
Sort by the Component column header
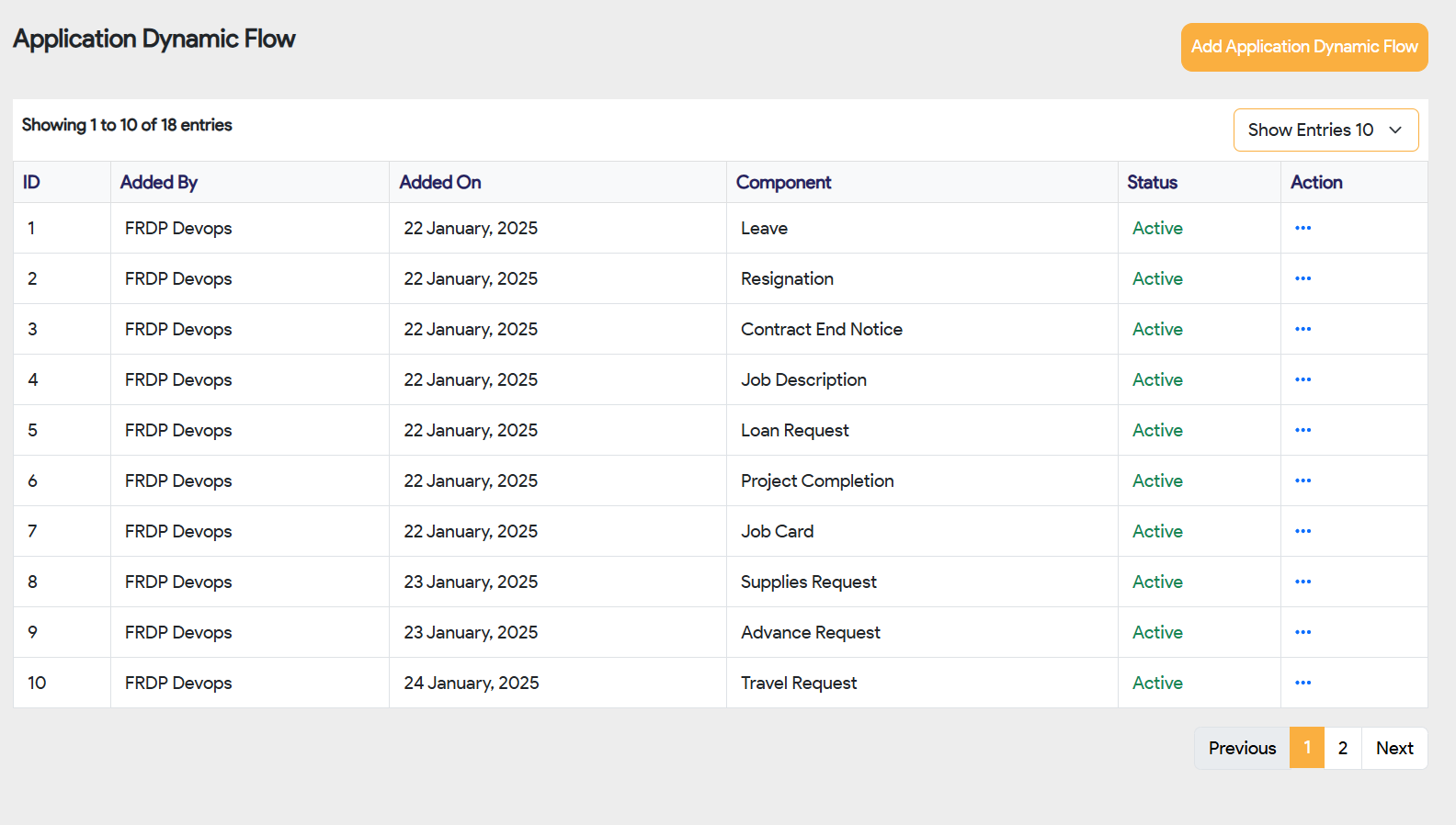point(783,182)
